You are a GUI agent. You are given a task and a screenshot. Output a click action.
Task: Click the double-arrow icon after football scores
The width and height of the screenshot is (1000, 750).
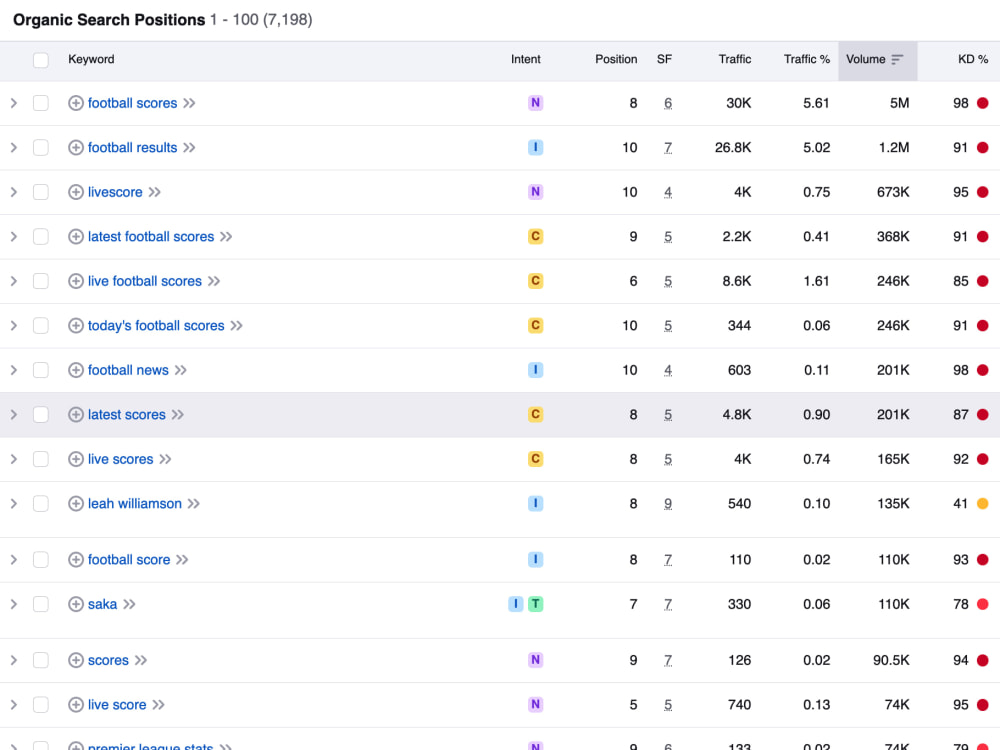[189, 103]
